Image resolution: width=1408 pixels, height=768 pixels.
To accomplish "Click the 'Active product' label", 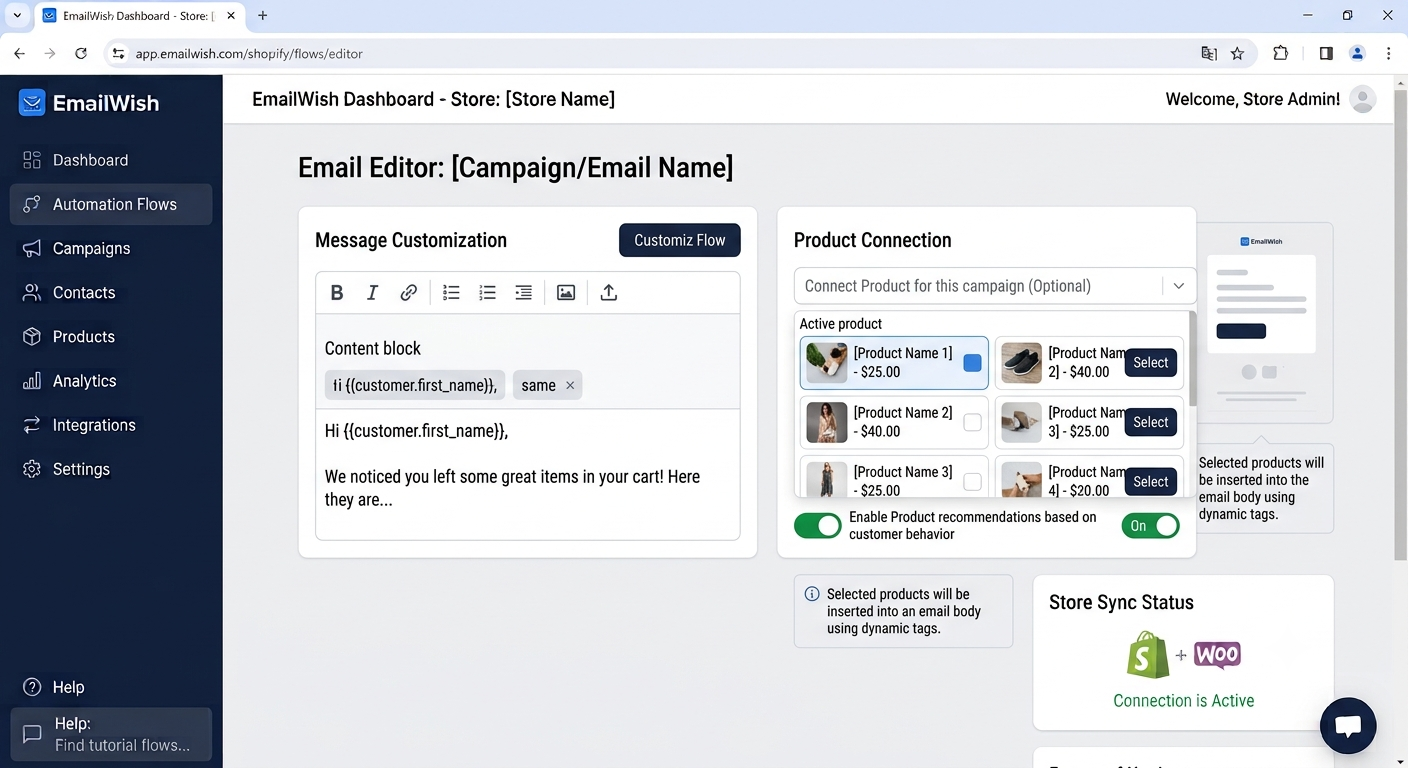I will pos(840,324).
